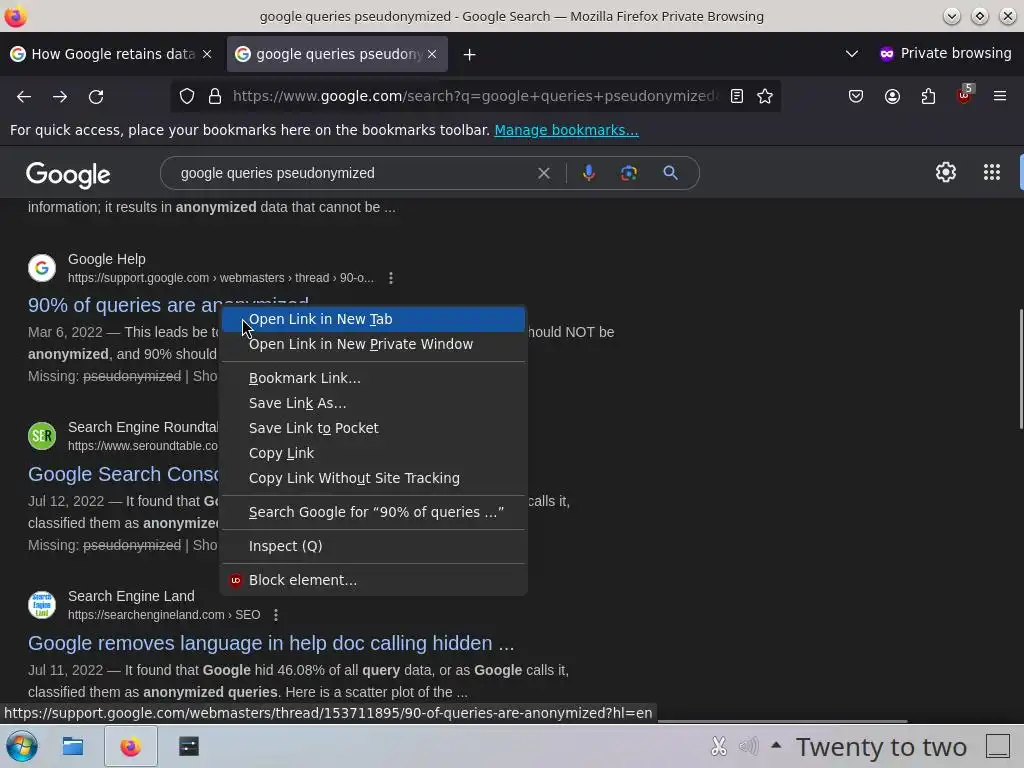Close the google queries pseudonymized tab
Viewport: 1024px width, 768px height.
point(432,54)
